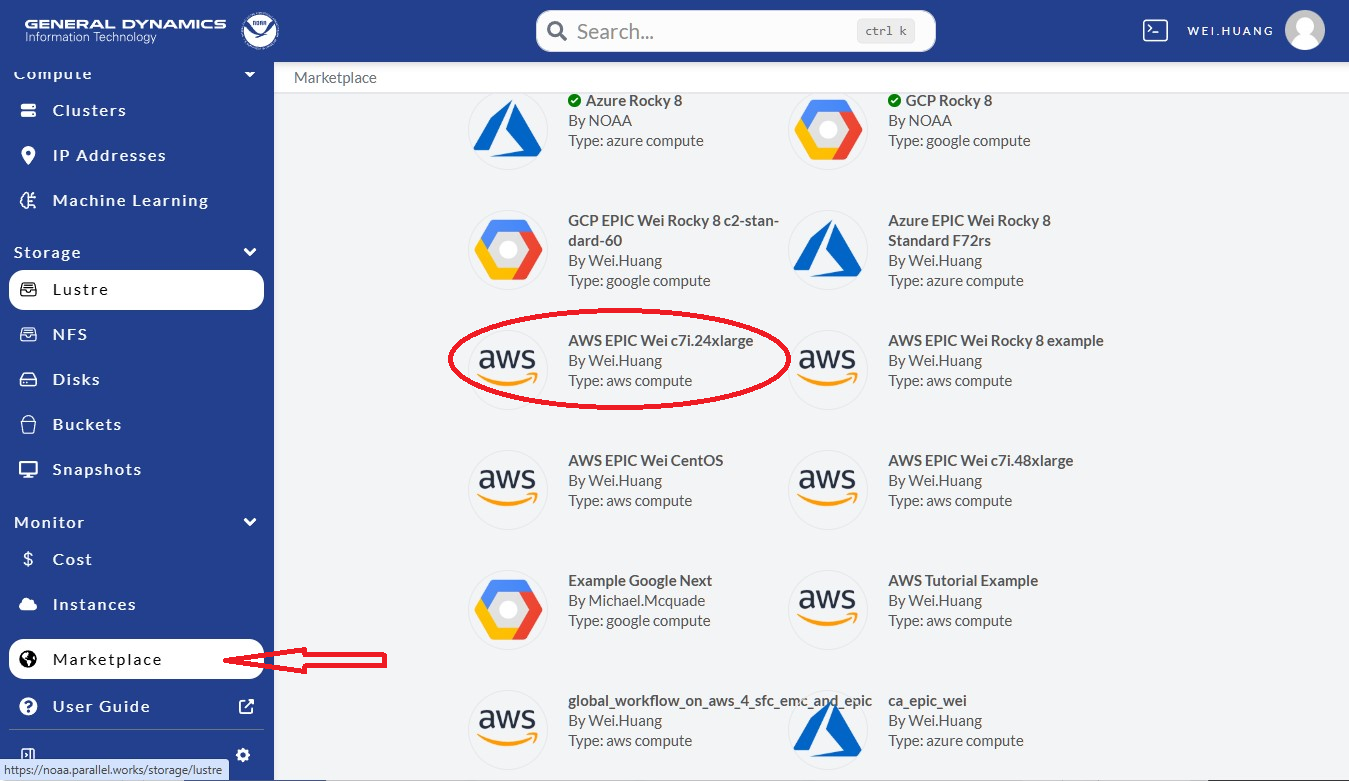Open settings with the gear icon

point(243,755)
